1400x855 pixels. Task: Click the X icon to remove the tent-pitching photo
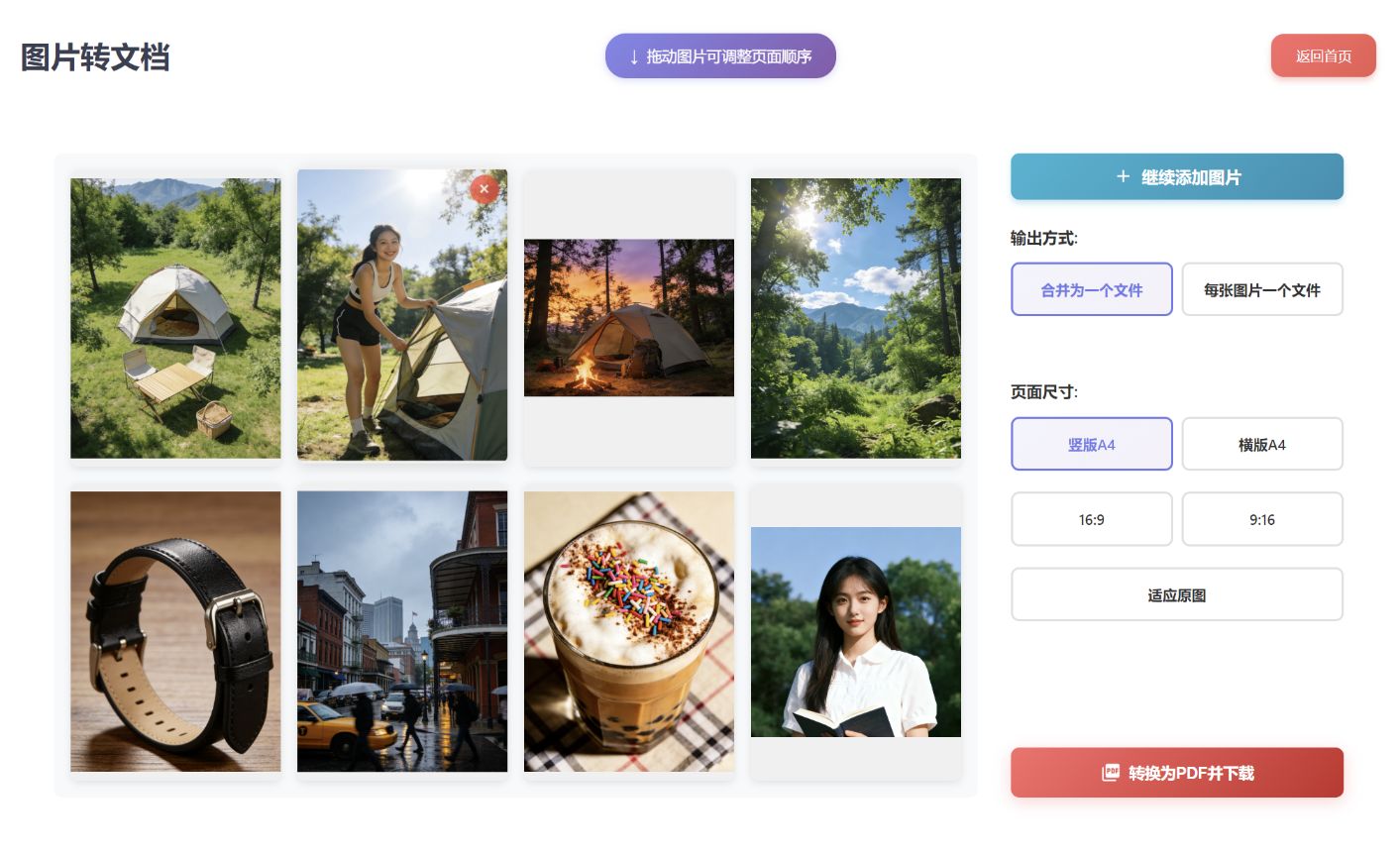point(484,188)
